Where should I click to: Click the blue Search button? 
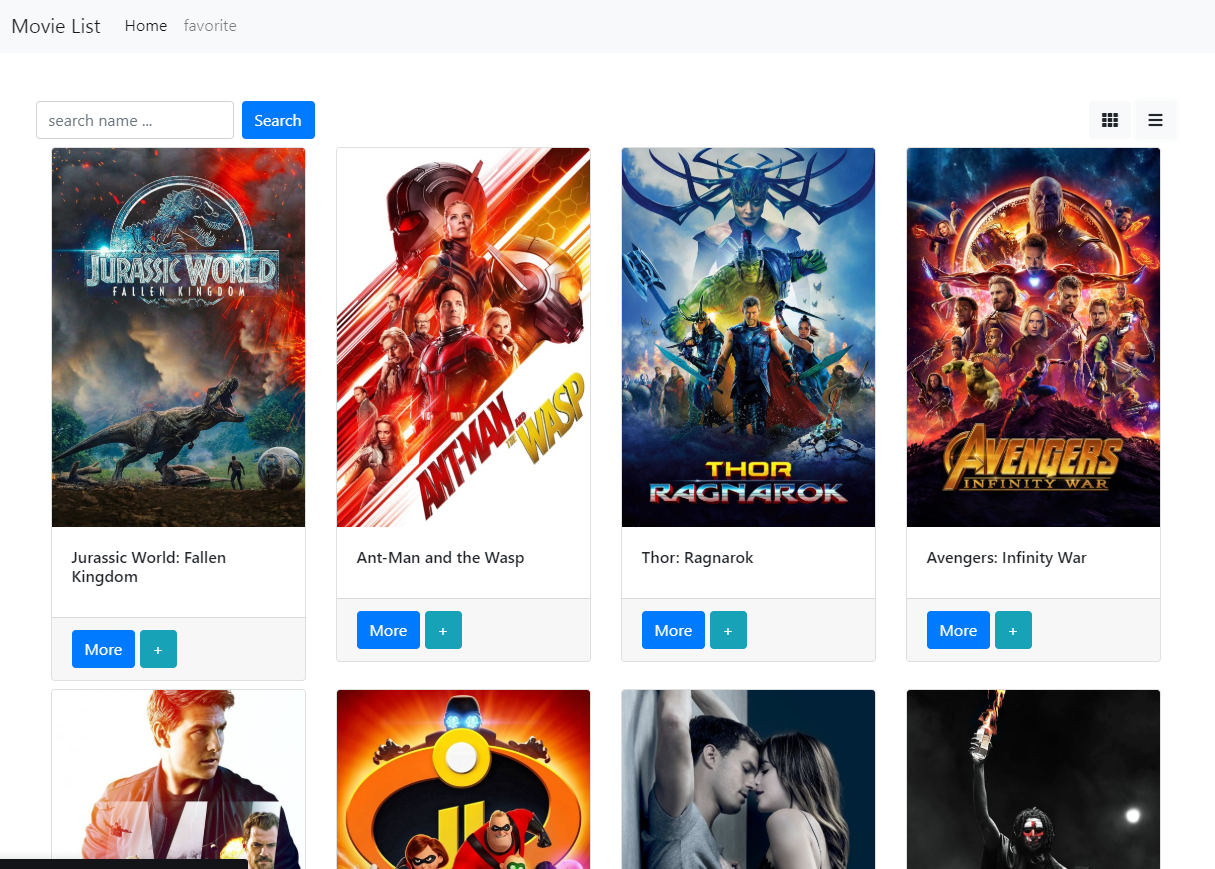click(278, 120)
